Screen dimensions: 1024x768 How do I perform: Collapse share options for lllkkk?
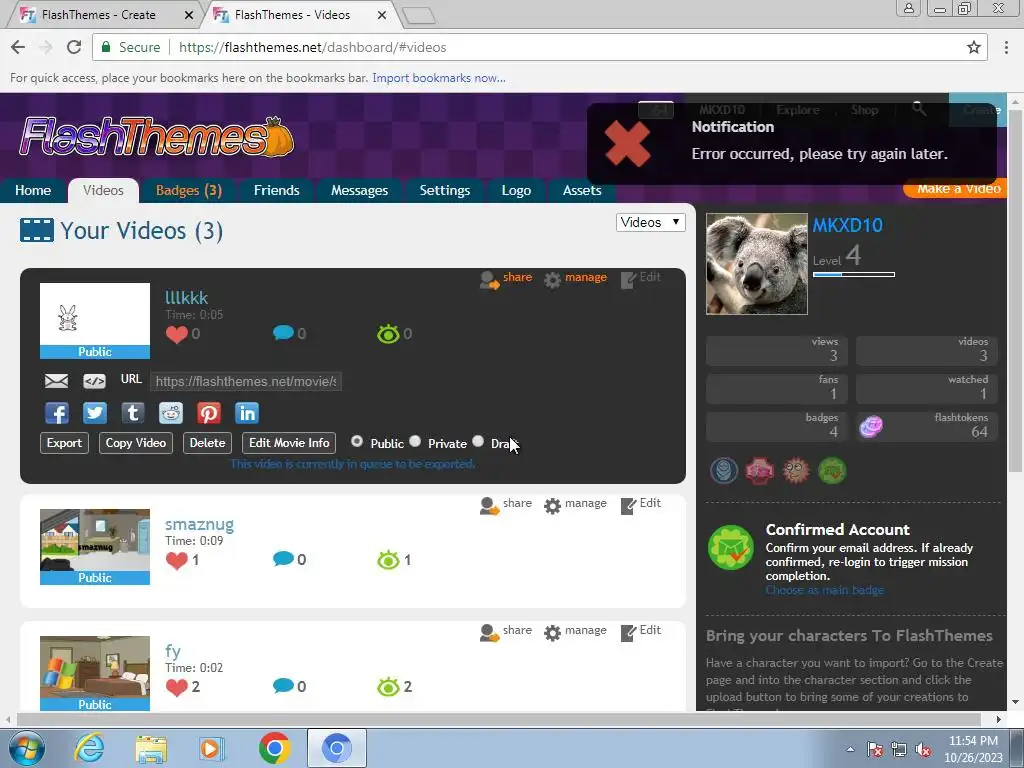pyautogui.click(x=505, y=278)
